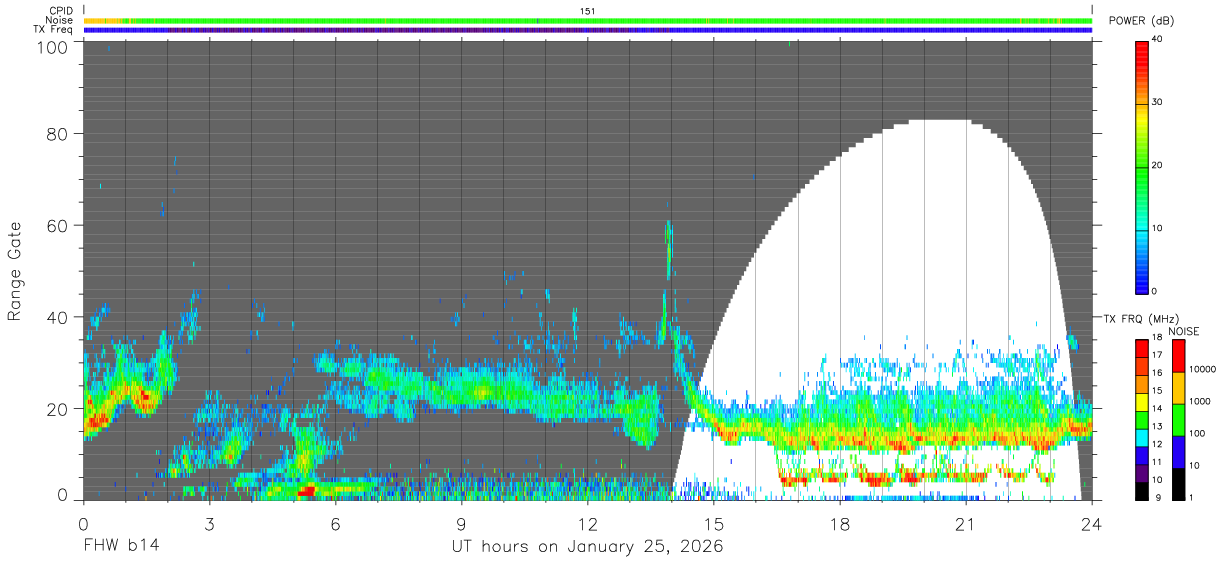Screen dimensions: 1228x567
Task: Click UT hour tick label 15
Action: tap(713, 523)
